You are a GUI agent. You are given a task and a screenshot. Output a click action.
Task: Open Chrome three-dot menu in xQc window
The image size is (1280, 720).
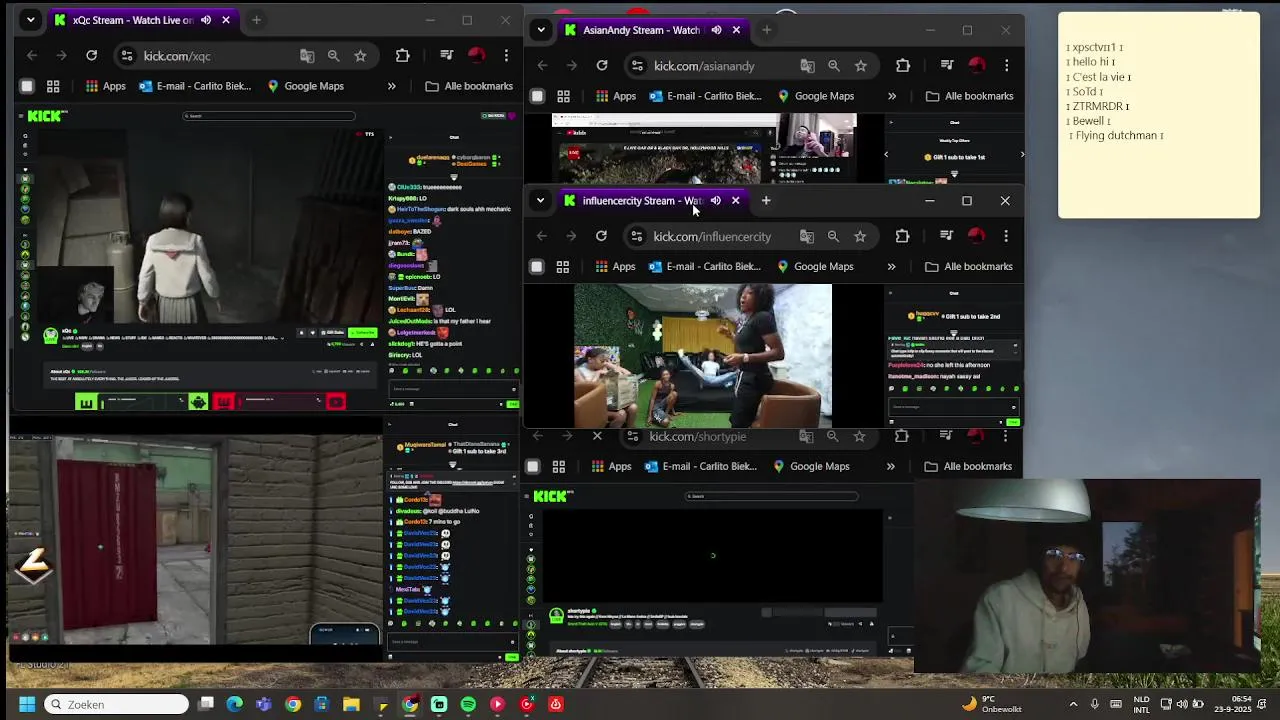point(506,56)
